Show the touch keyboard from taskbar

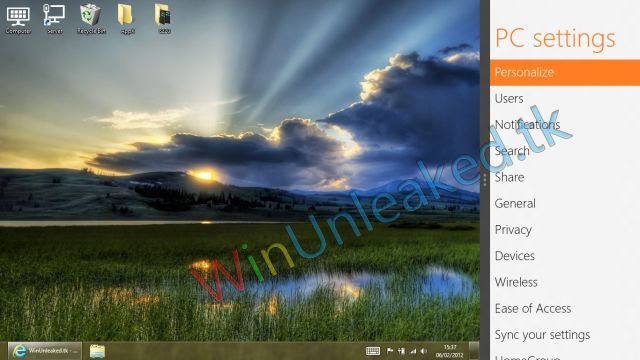tap(373, 351)
